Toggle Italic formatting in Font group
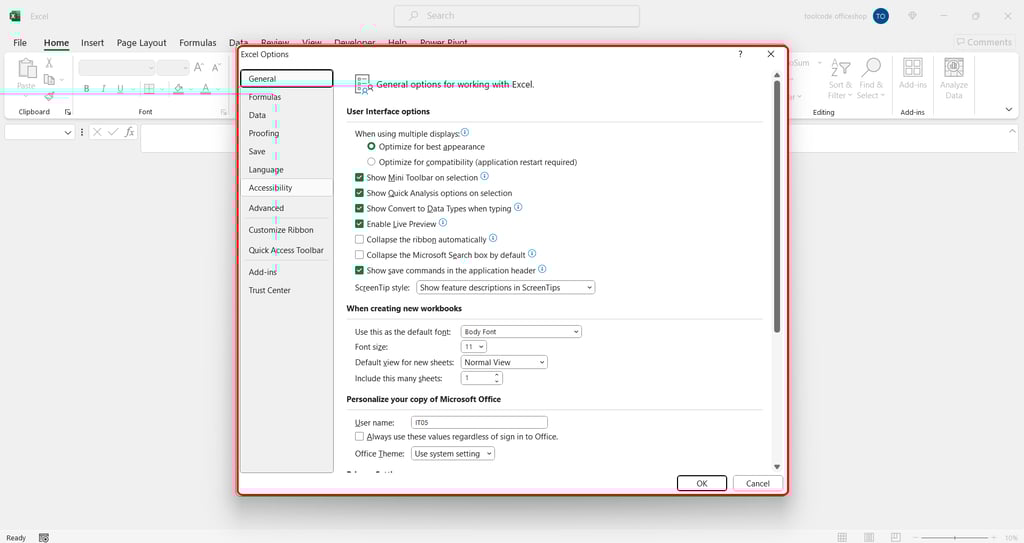 (103, 88)
